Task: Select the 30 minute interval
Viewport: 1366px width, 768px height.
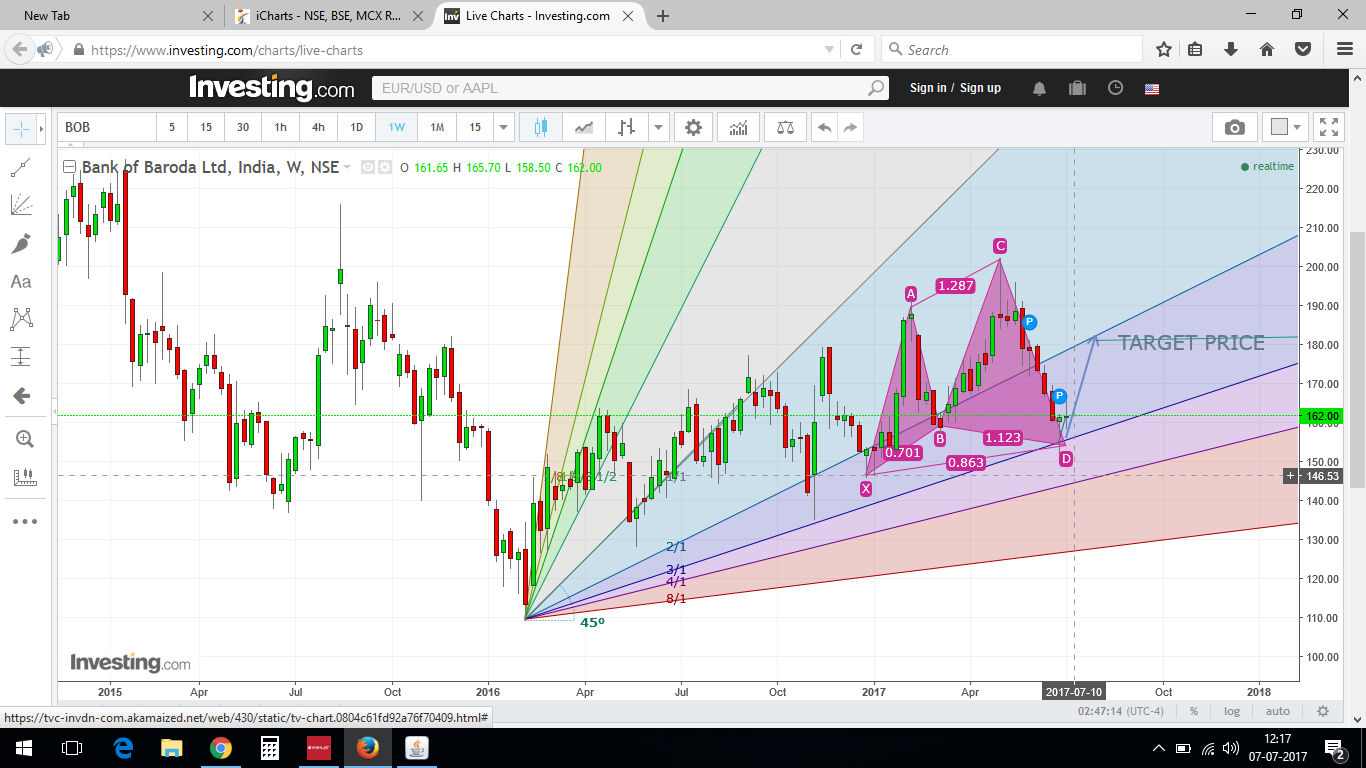Action: (x=243, y=128)
